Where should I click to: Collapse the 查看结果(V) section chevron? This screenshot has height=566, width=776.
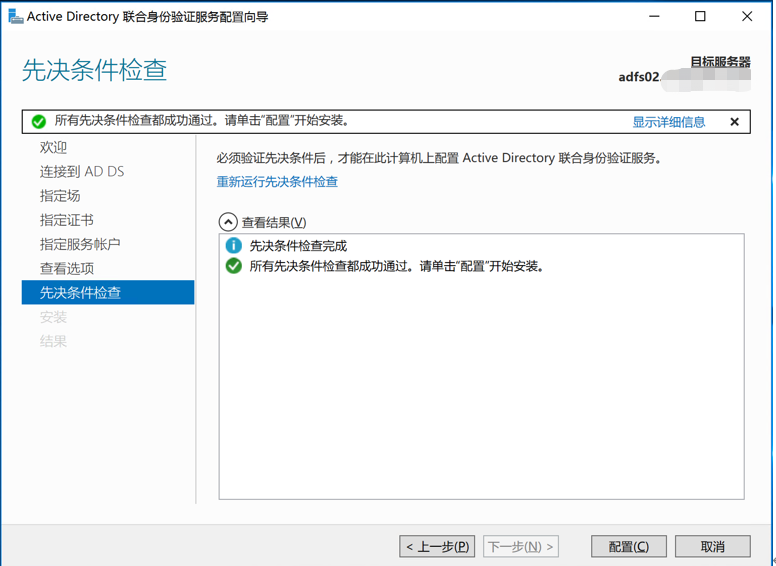coord(228,222)
